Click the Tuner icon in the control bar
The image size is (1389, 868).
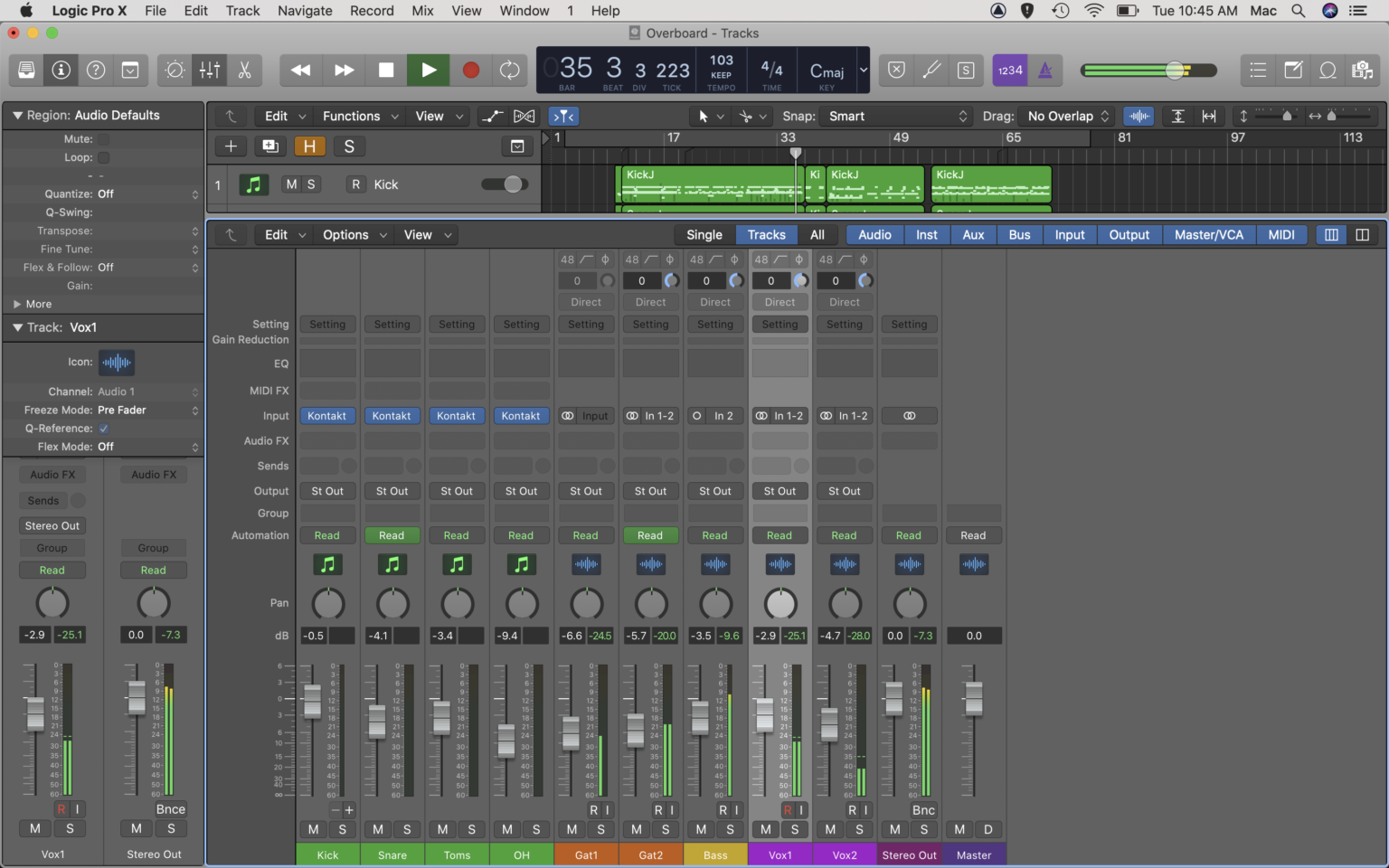(x=932, y=70)
